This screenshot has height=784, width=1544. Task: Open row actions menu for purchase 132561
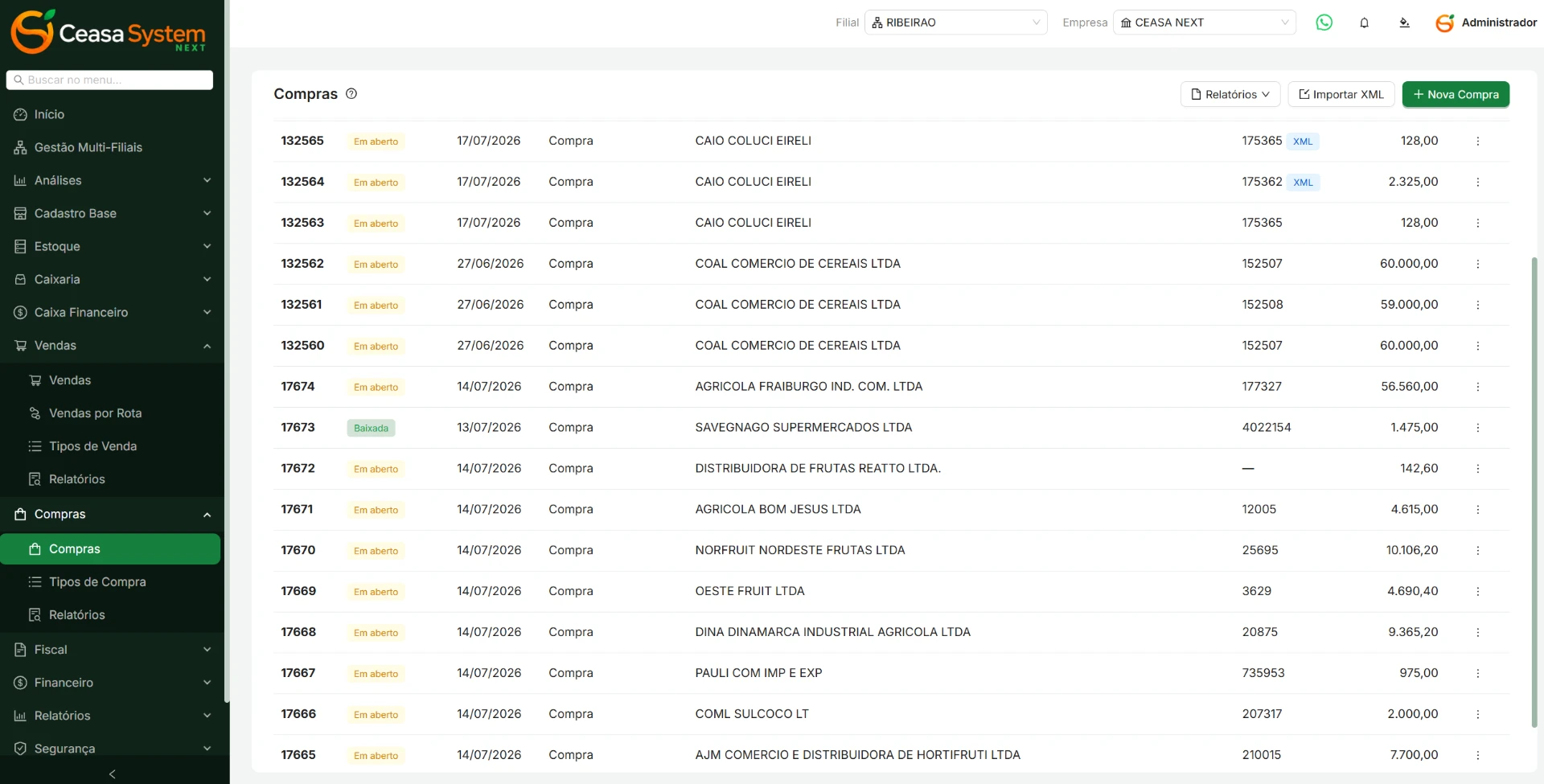pyautogui.click(x=1477, y=305)
